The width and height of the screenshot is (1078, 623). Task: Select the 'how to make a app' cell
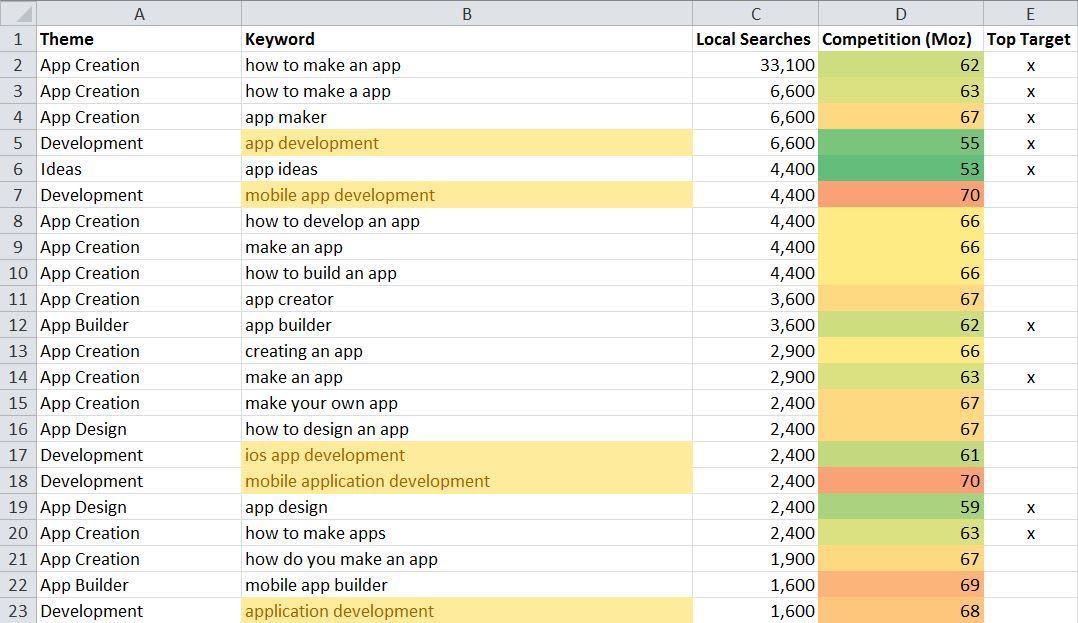point(467,91)
